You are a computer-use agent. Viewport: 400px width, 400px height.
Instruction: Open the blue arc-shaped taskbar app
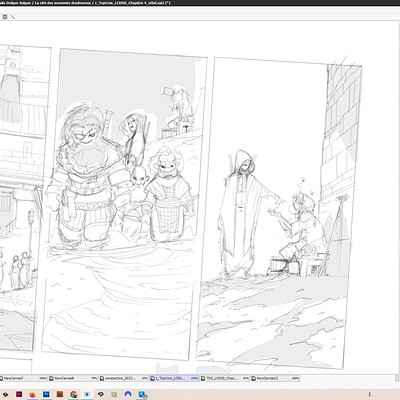click(128, 394)
